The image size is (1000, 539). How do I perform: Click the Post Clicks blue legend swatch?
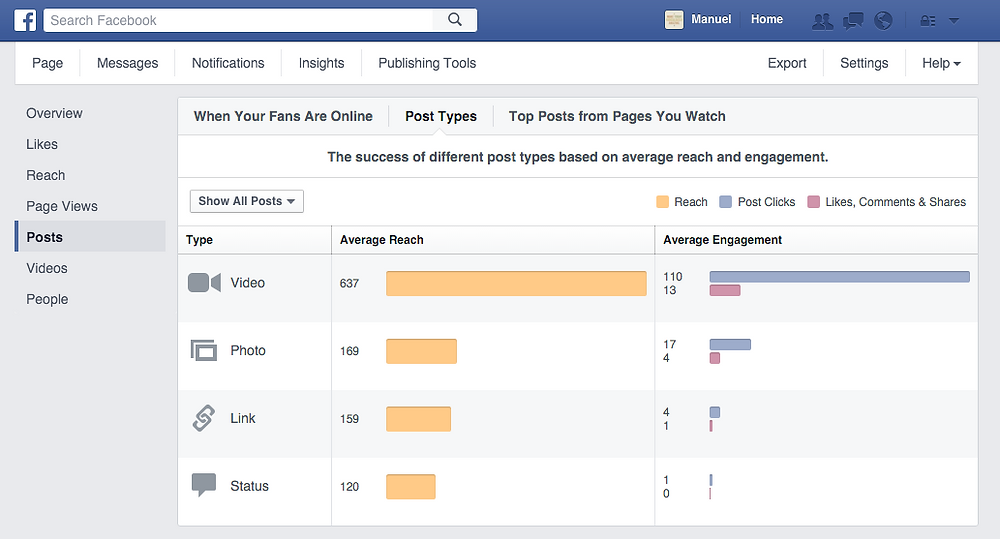(725, 202)
